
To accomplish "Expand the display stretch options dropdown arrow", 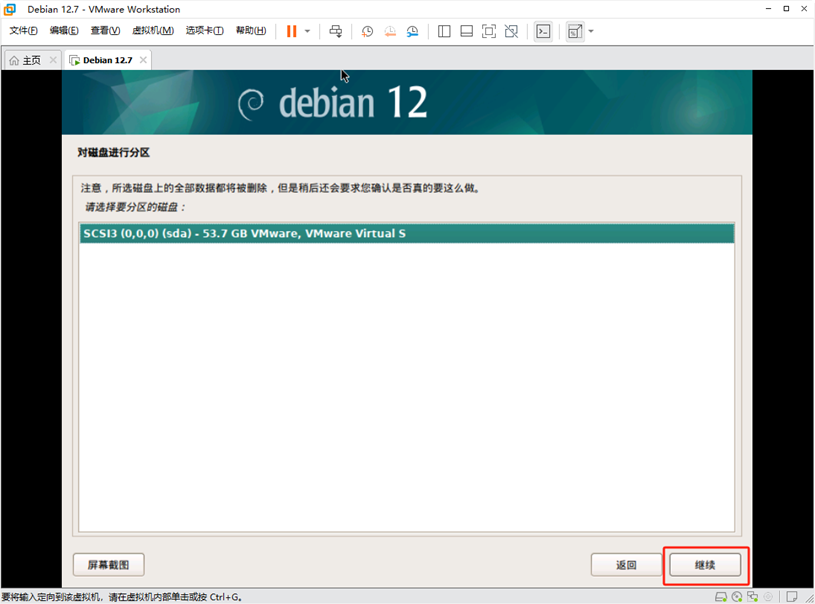I will click(591, 31).
